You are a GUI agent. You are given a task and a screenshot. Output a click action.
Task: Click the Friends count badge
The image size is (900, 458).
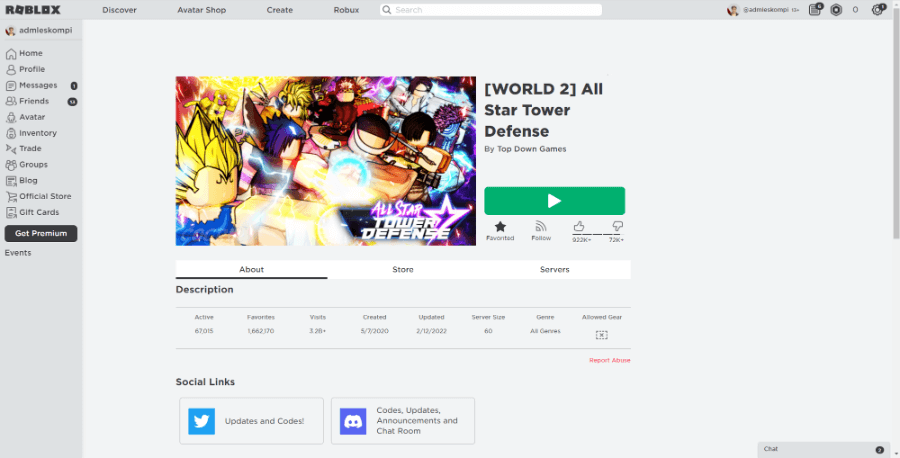[72, 102]
